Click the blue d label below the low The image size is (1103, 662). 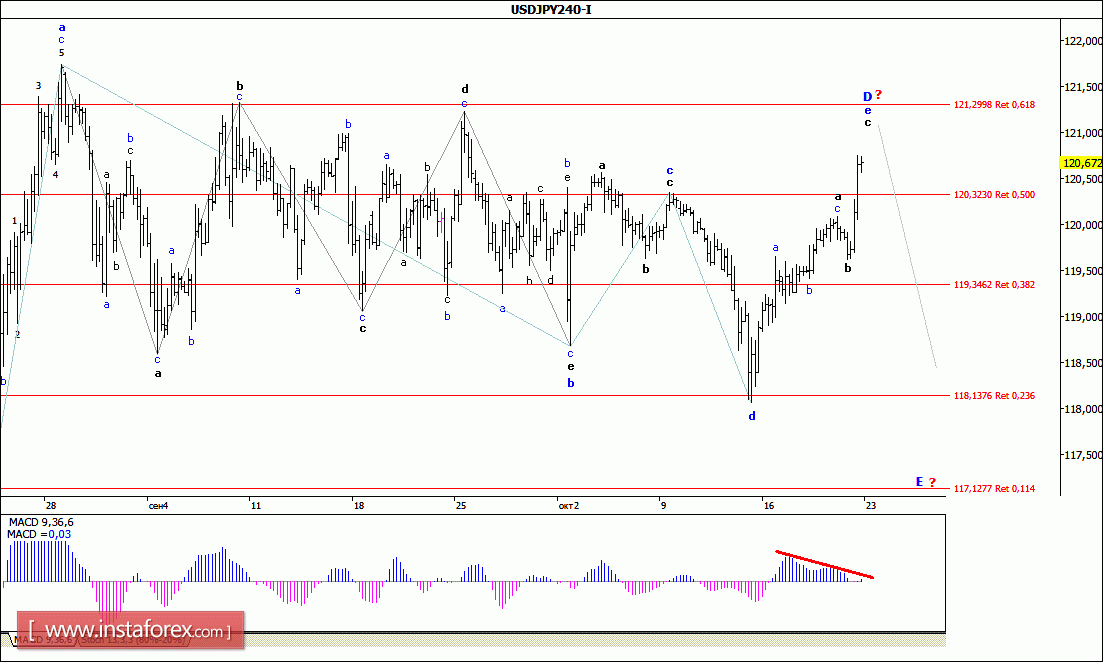[x=752, y=416]
